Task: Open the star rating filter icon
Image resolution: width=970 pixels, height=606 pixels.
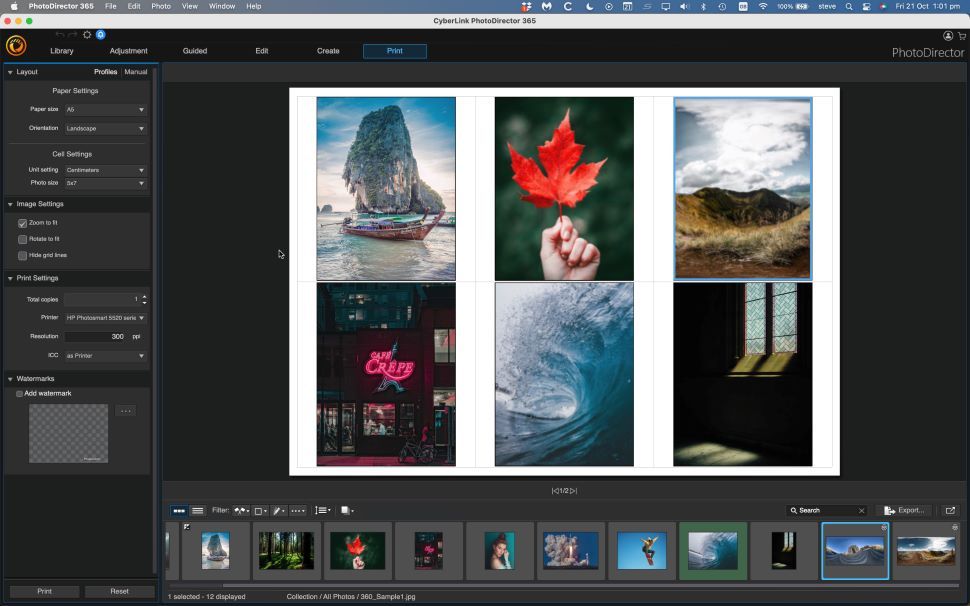Action: [278, 510]
